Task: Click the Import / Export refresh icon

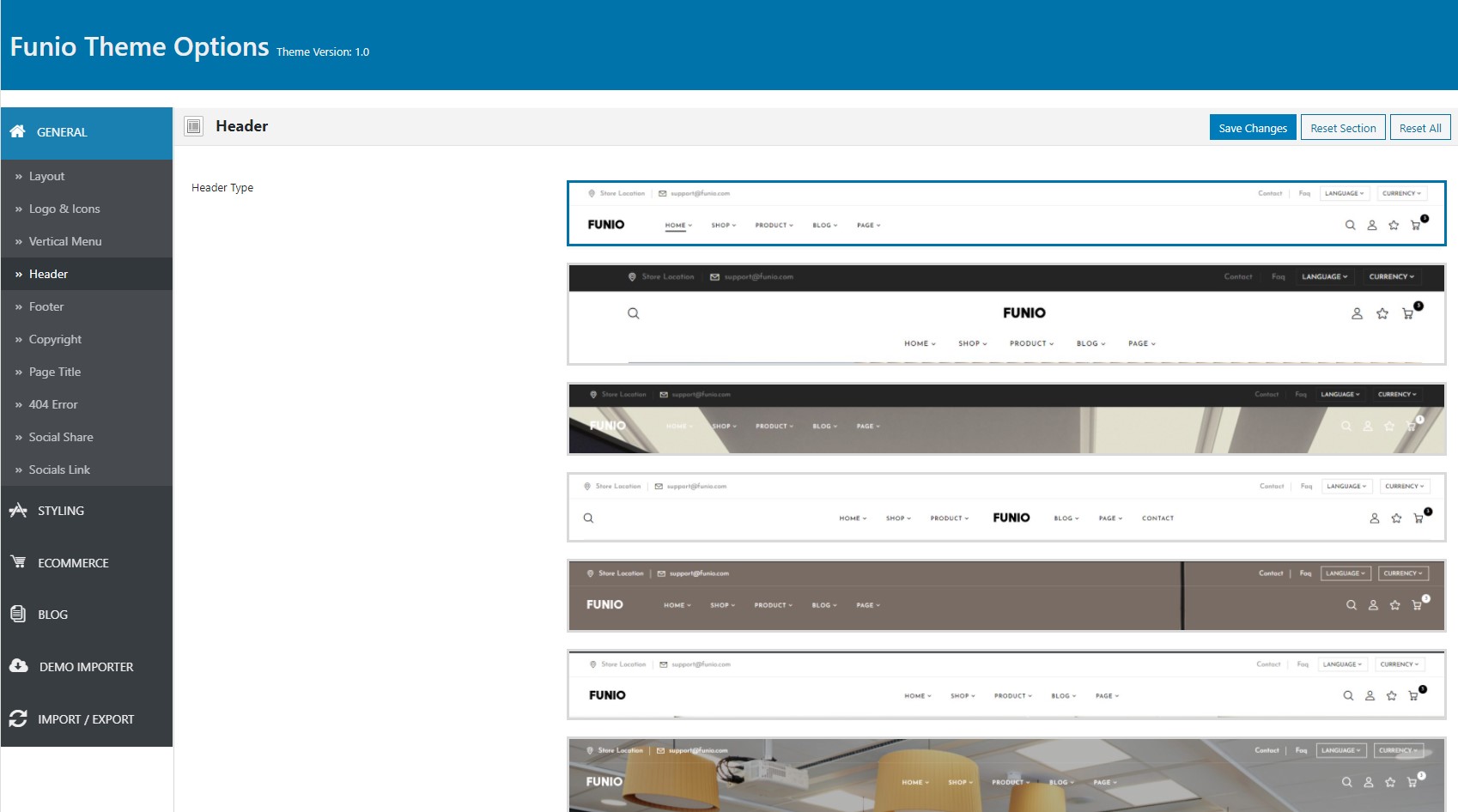Action: point(18,718)
